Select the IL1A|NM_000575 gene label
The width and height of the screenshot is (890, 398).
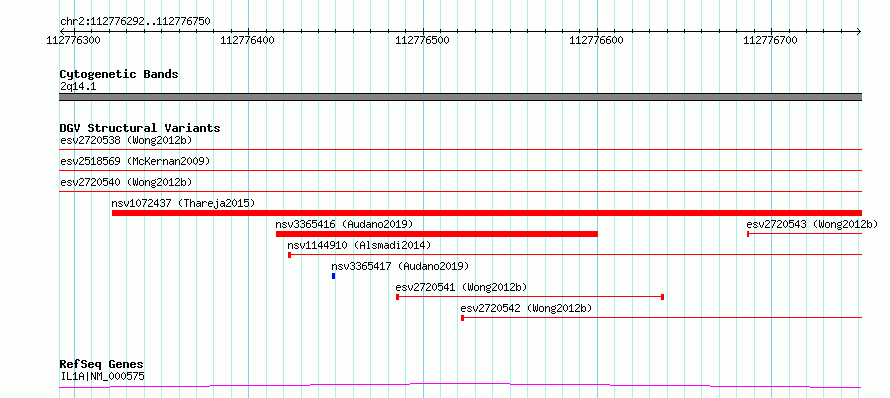click(x=102, y=376)
